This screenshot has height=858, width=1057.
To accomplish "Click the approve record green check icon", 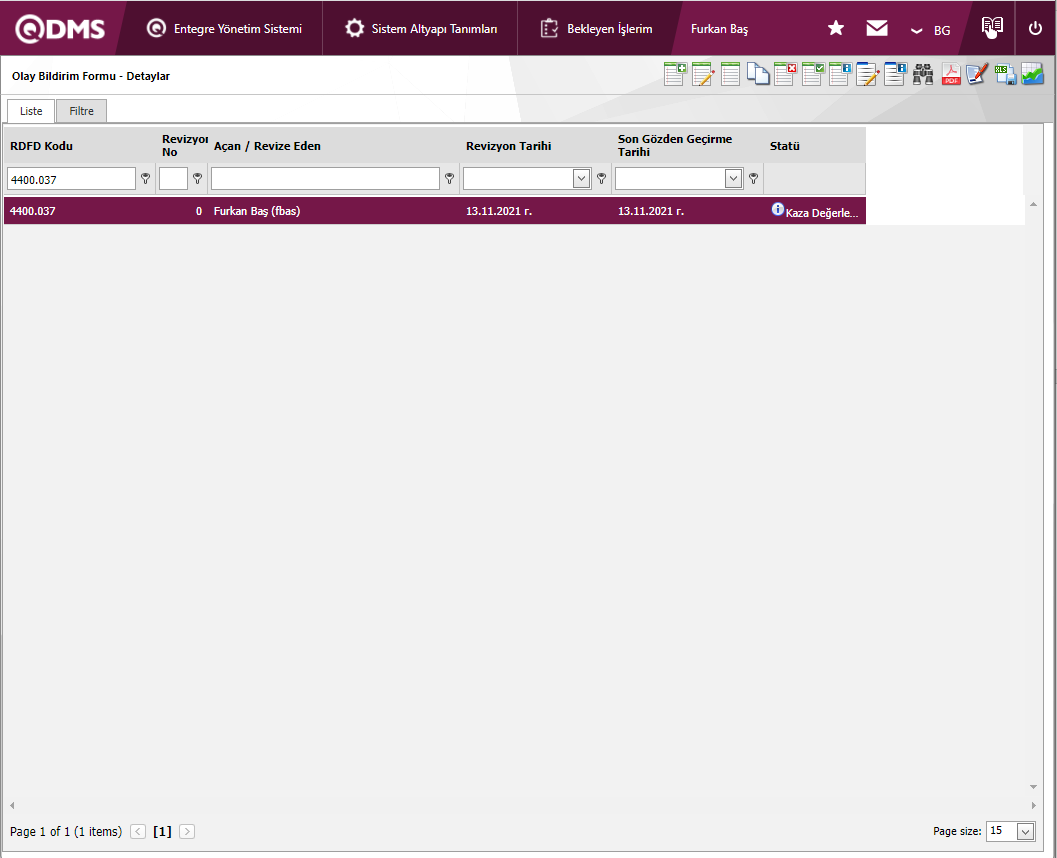I will 813,74.
